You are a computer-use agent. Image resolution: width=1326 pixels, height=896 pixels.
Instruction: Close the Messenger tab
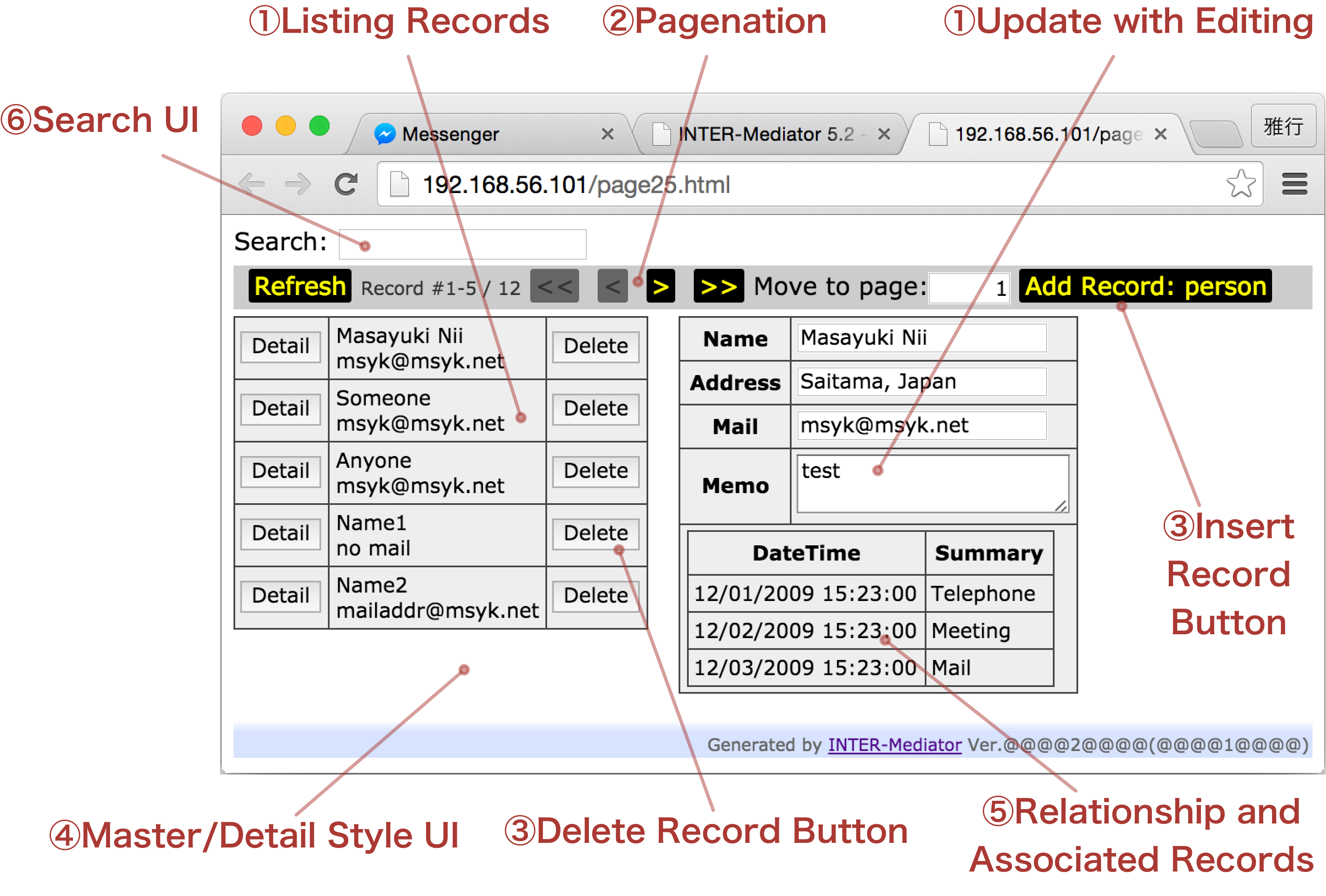pos(608,134)
